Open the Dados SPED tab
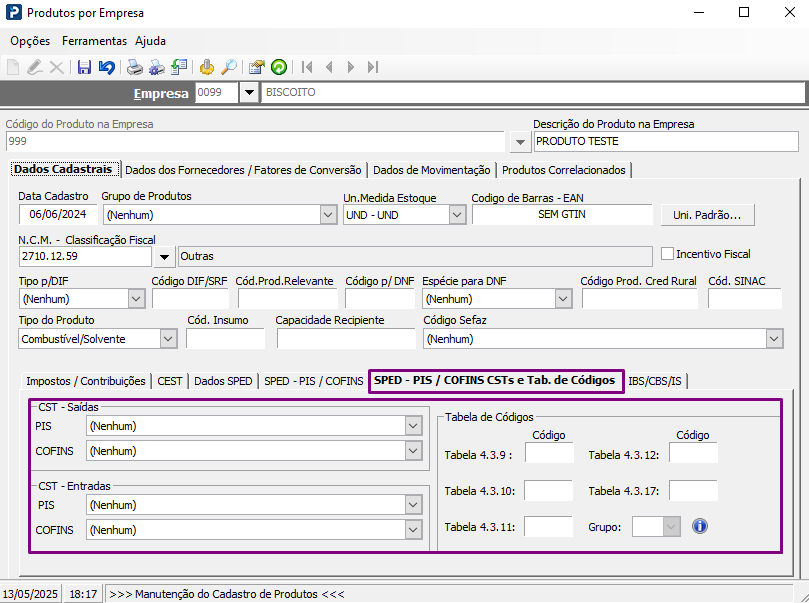Screen dimensions: 809x603 (223, 381)
